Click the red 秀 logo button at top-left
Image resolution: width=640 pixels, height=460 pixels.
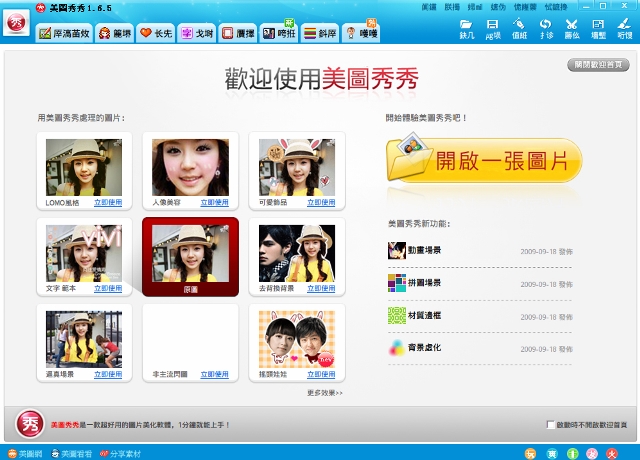point(16,23)
